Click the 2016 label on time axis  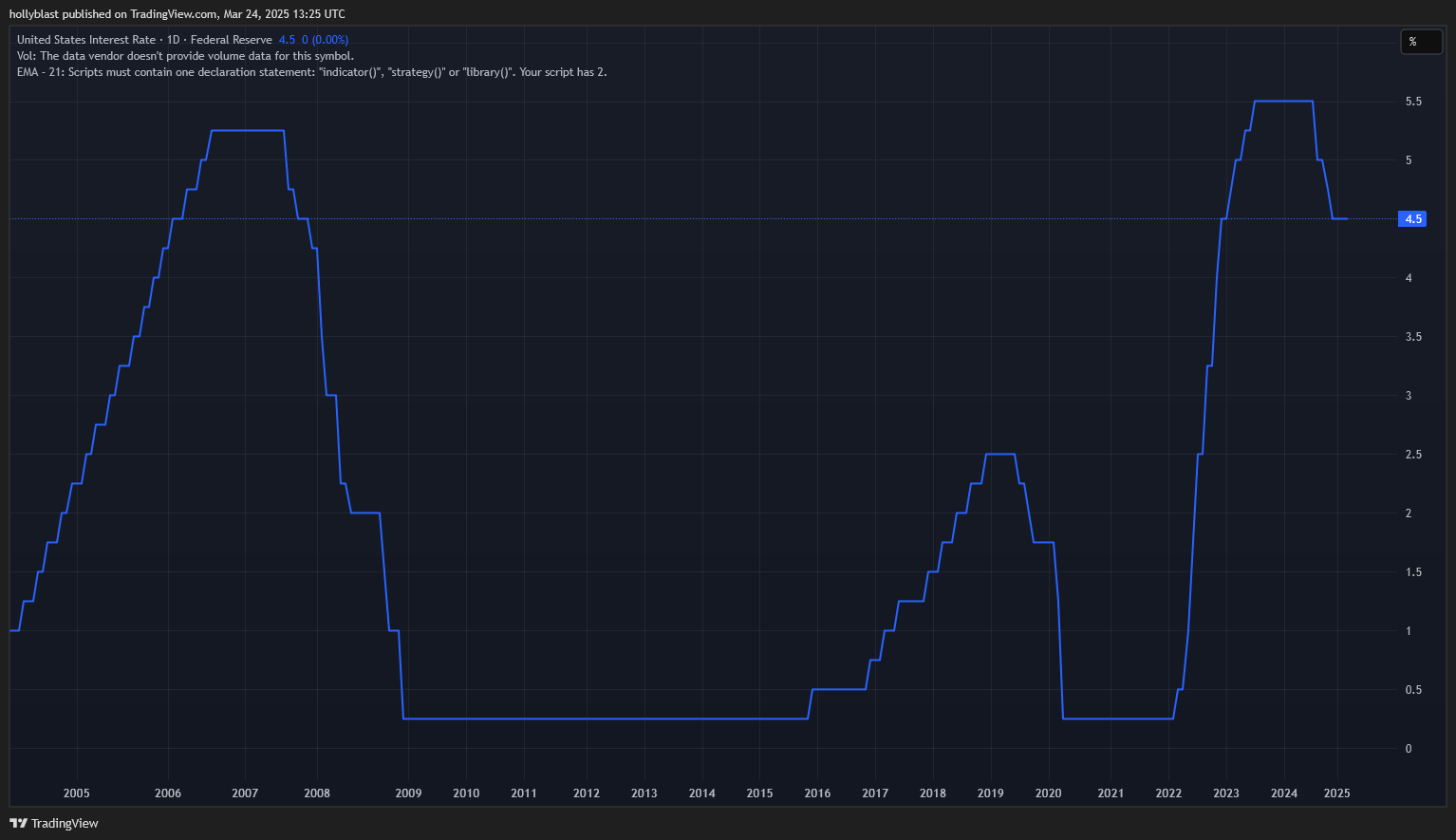[x=817, y=793]
